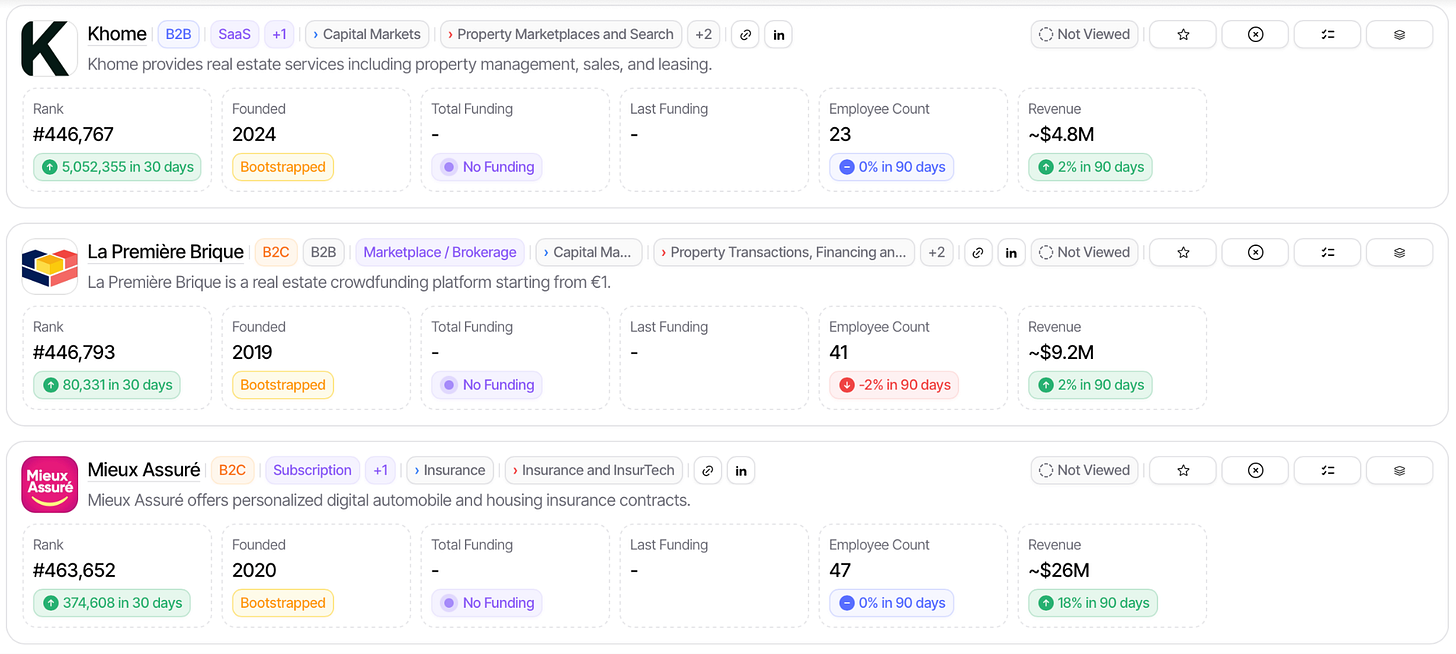Select the Subscription tag on Mieux Assuré
This screenshot has width=1456, height=654.
312,470
